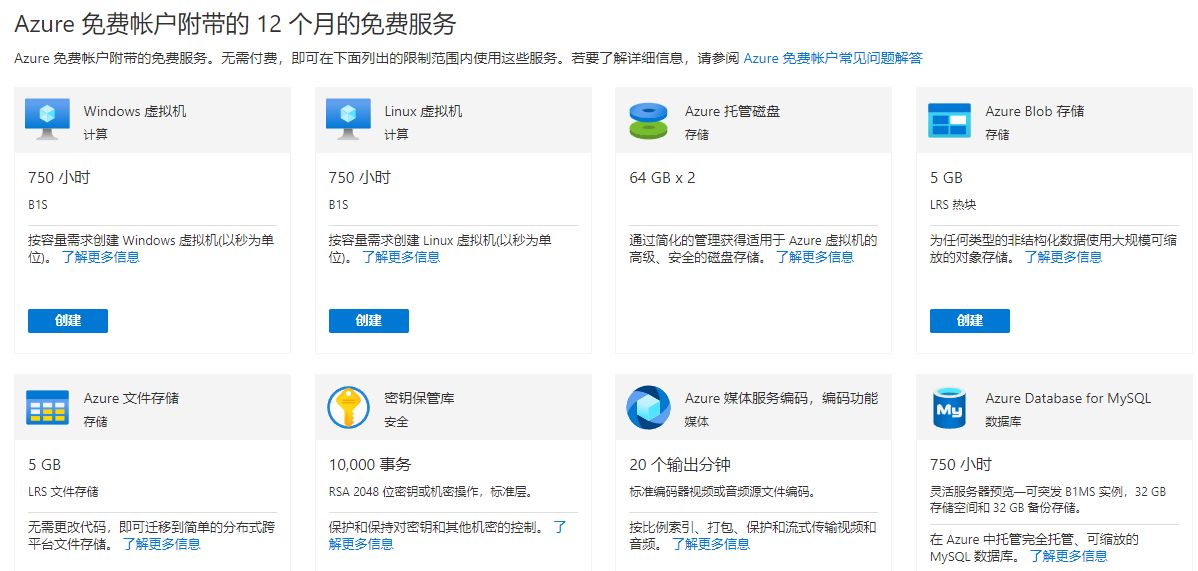Follow 了解更多信息 link in Azure 托管磁盘 card
Image resolution: width=1198 pixels, height=571 pixels.
pyautogui.click(x=815, y=257)
